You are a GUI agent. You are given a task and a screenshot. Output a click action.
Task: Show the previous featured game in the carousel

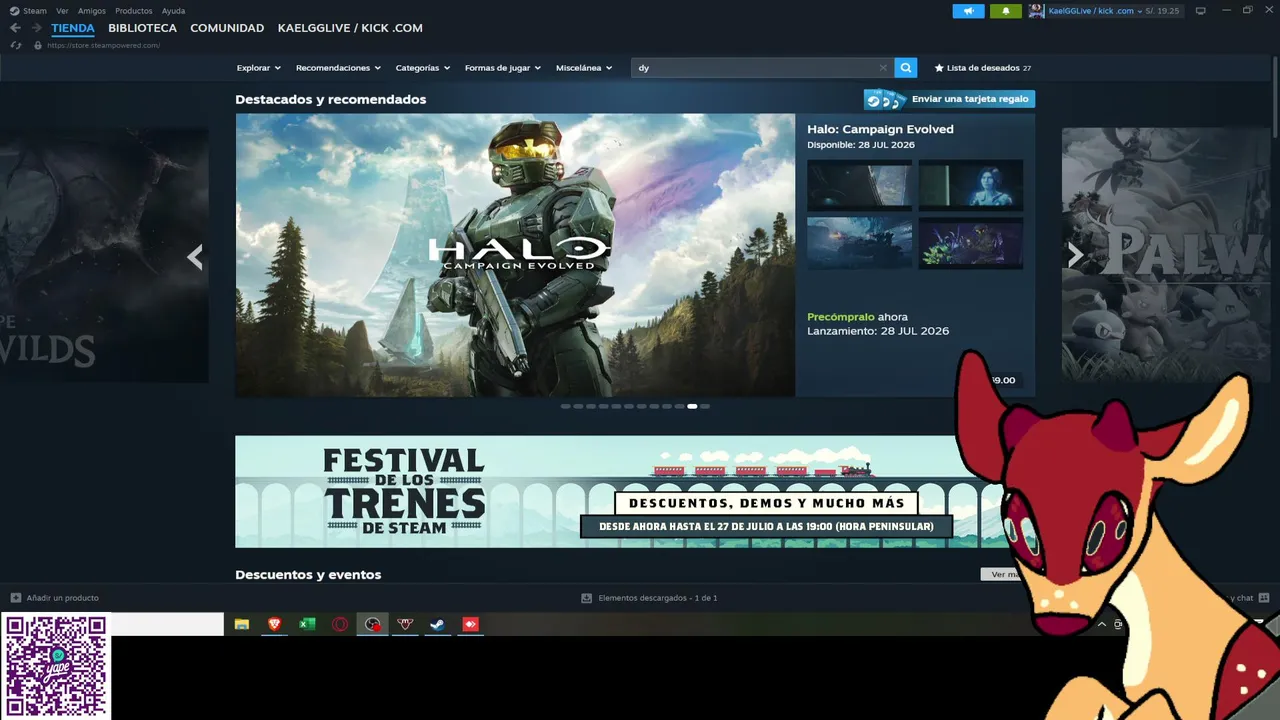point(195,258)
